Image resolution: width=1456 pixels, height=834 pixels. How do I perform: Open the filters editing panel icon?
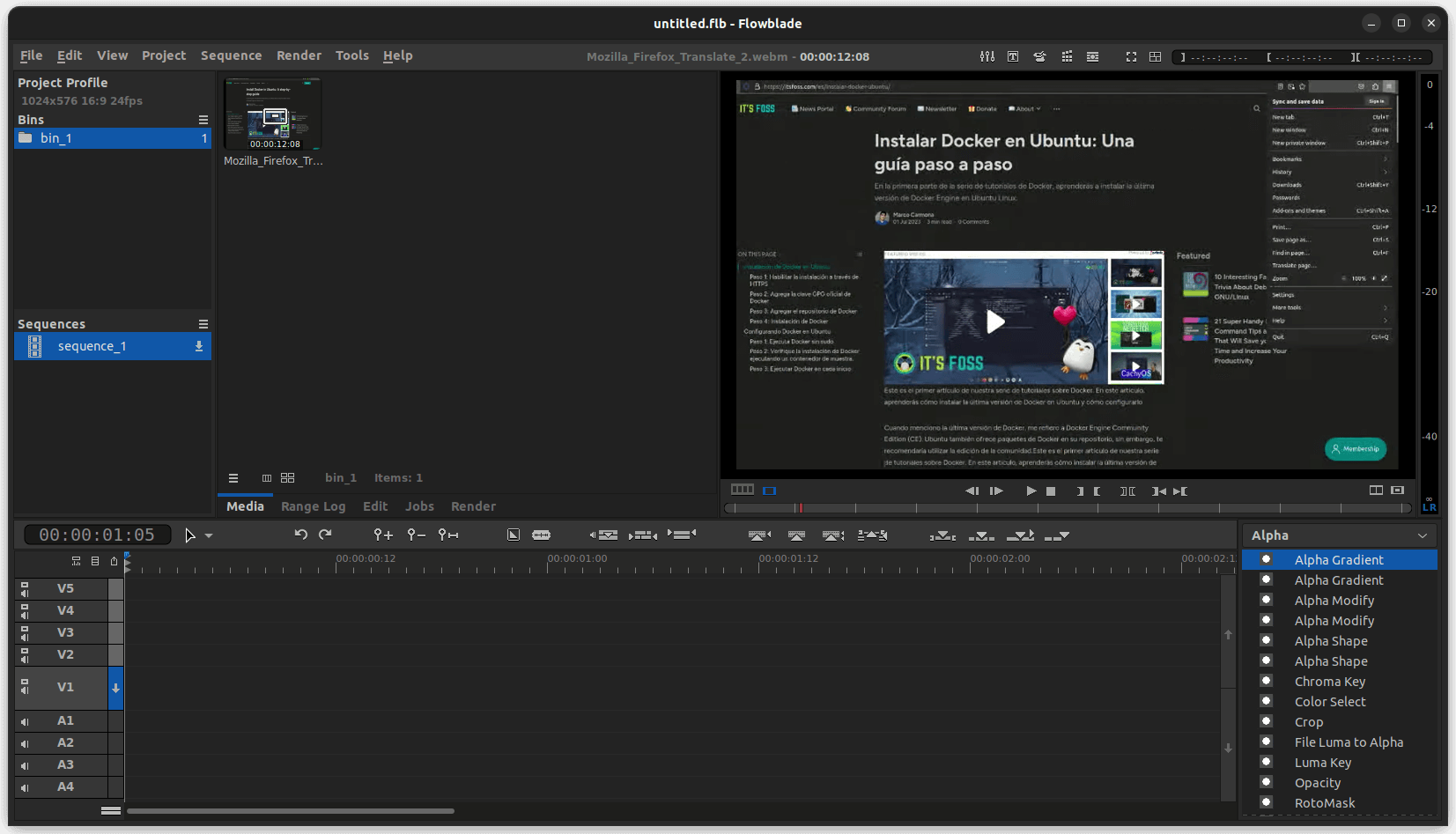pos(987,55)
